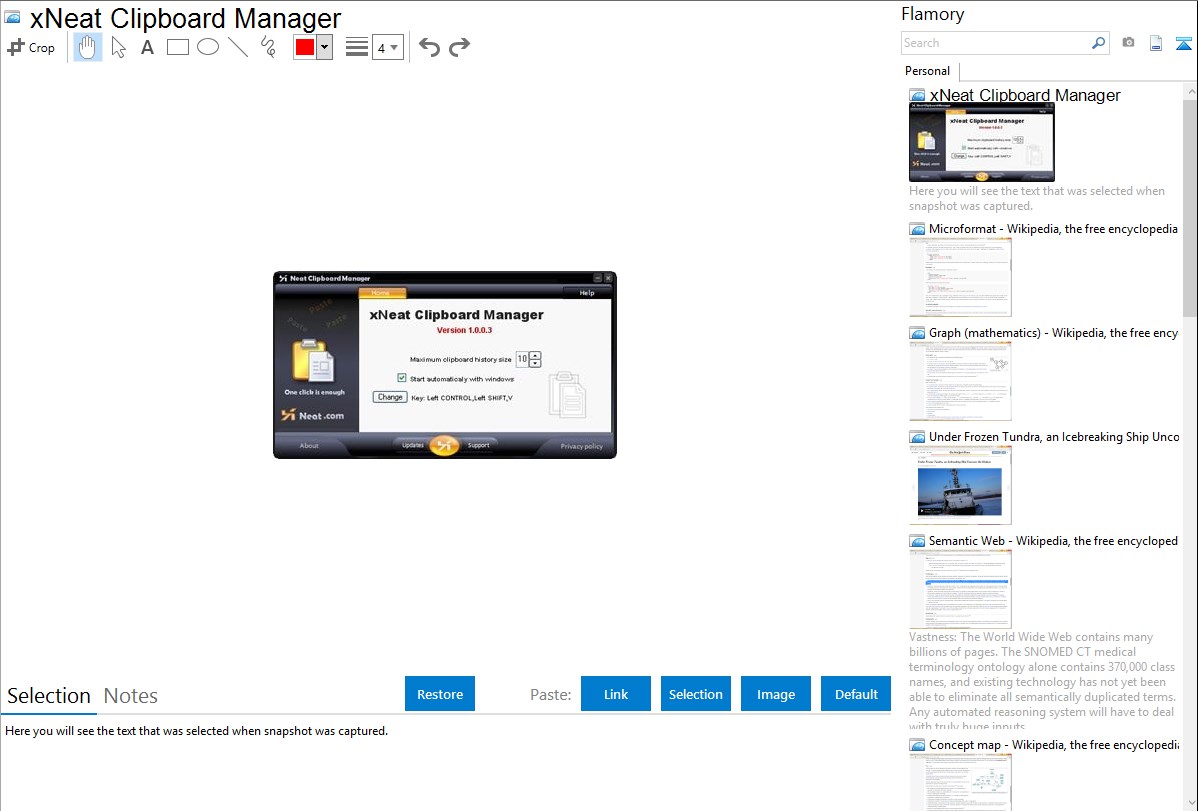Click About in xNeat window footer
The width and height of the screenshot is (1198, 811).
click(x=309, y=446)
